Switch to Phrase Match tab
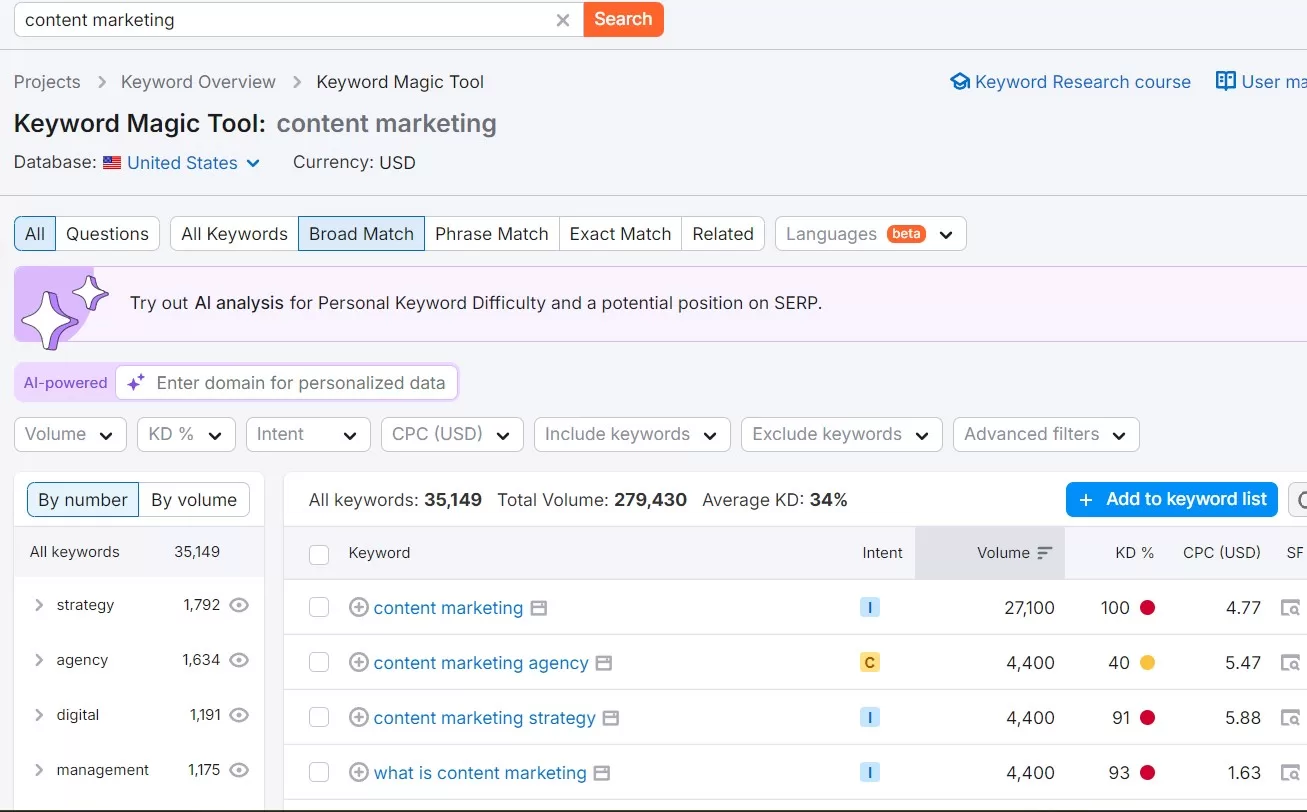This screenshot has height=812, width=1307. 492,234
